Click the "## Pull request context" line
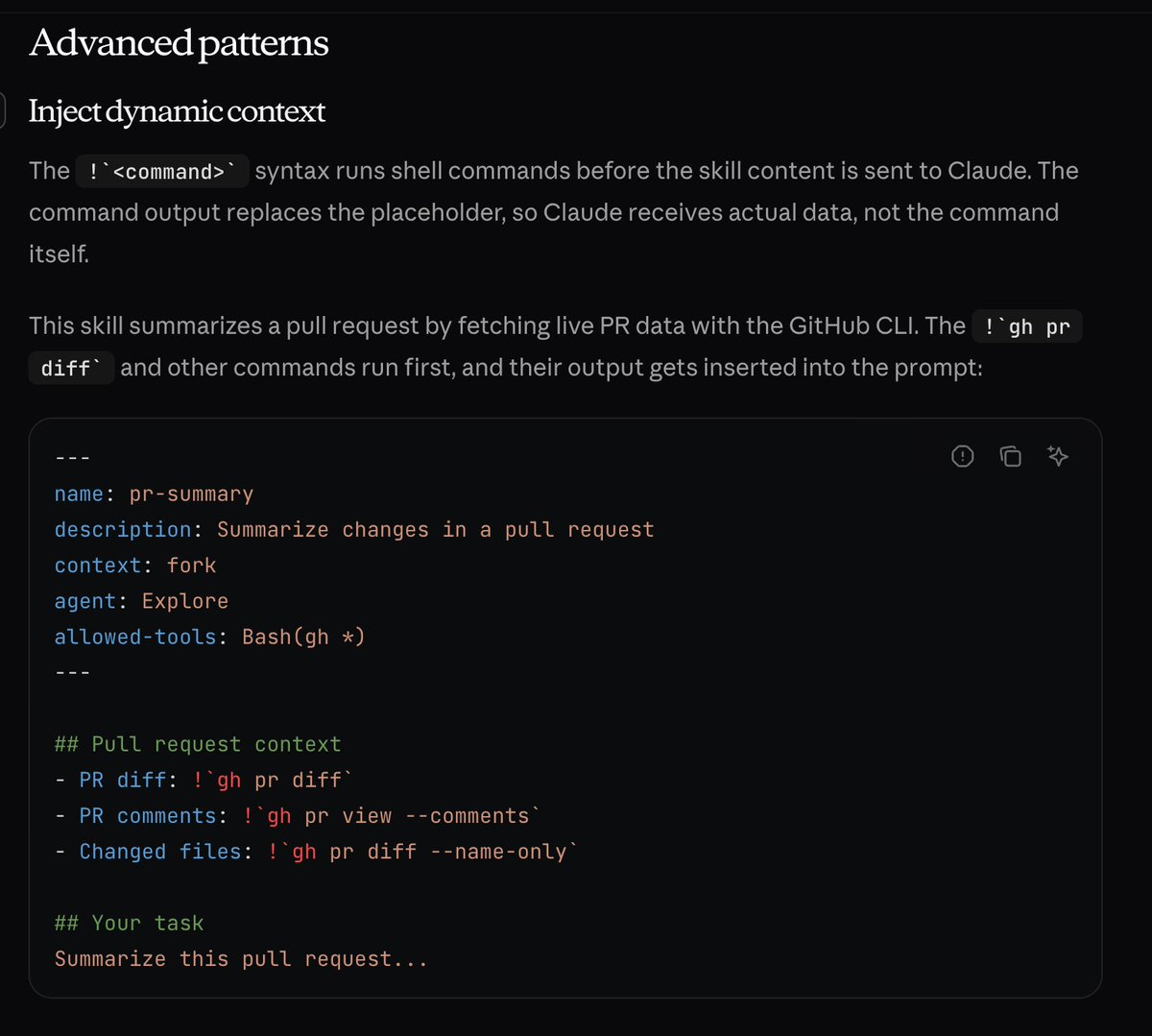 [x=198, y=744]
